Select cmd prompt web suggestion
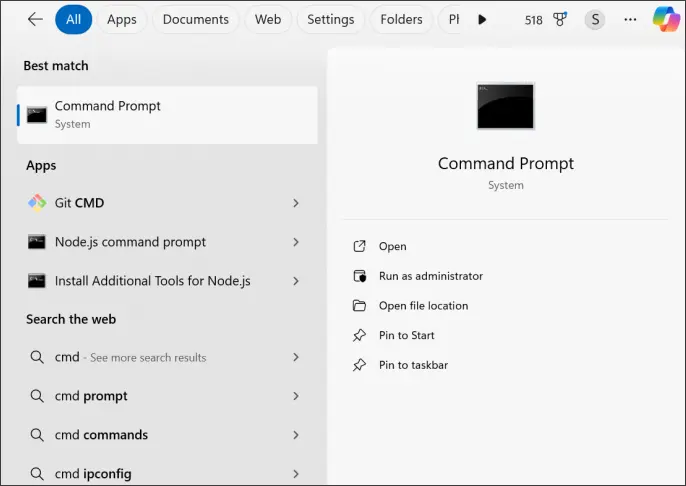 [x=167, y=396]
